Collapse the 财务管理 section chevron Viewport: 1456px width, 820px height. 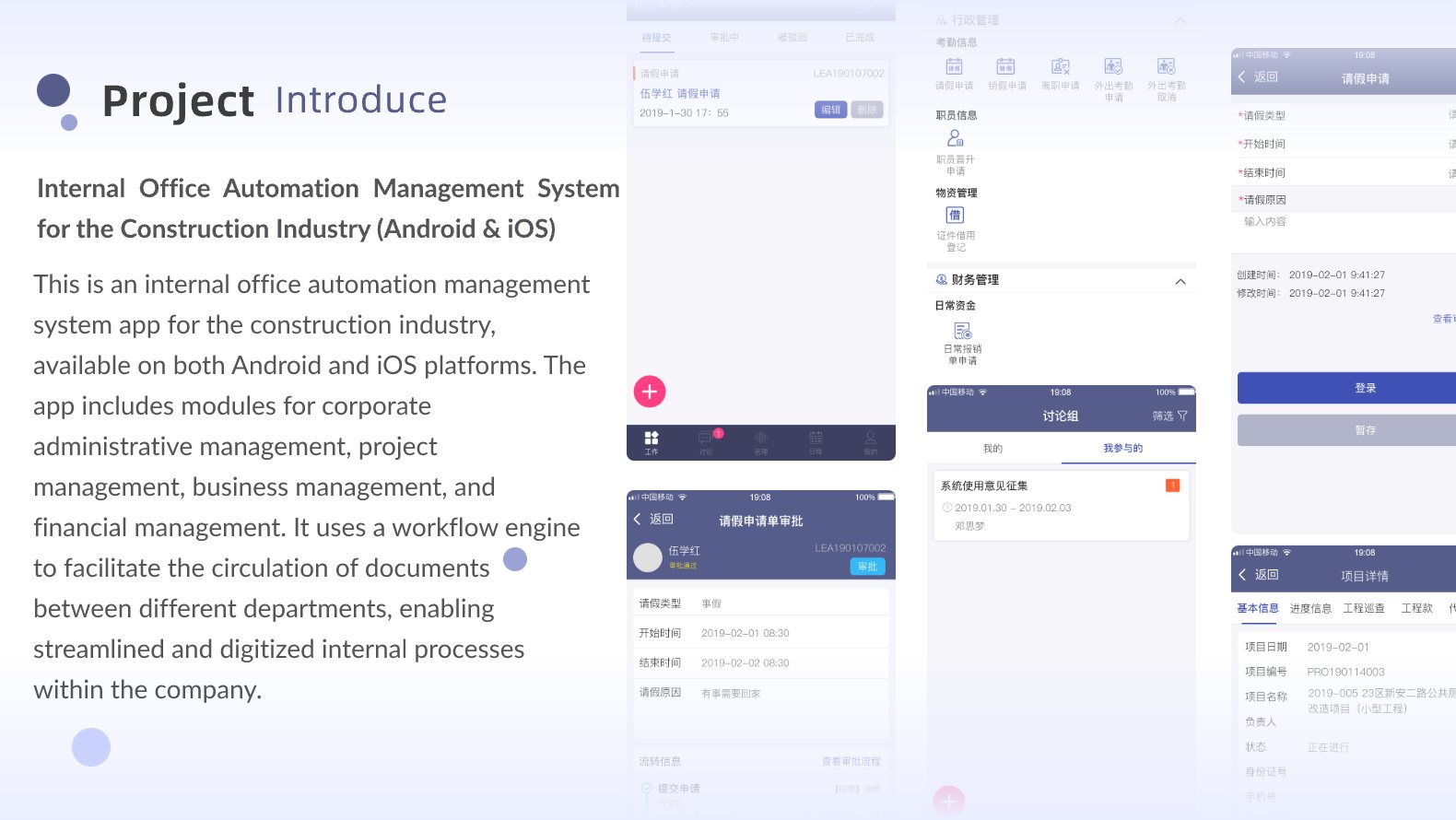point(1180,281)
